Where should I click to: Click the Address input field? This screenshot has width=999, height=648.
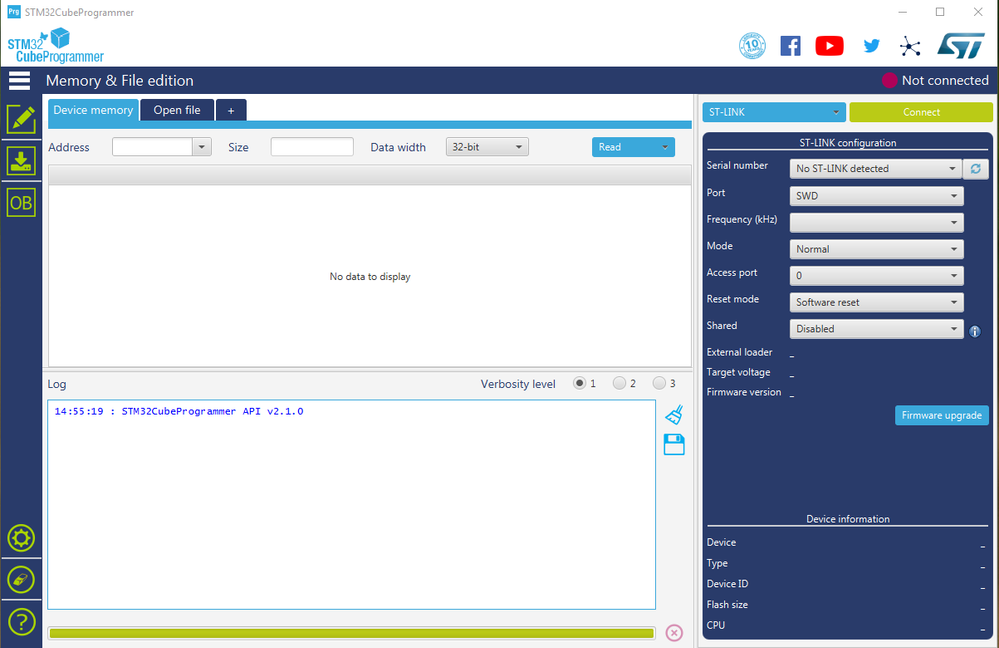(152, 147)
